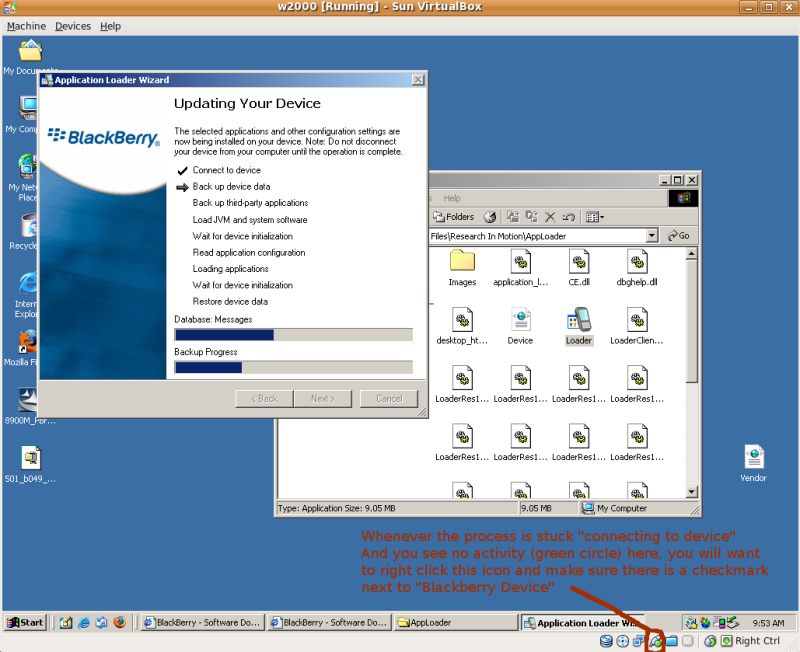The image size is (800, 652).
Task: Open the Views dropdown in Explorer toolbar
Action: [x=595, y=217]
